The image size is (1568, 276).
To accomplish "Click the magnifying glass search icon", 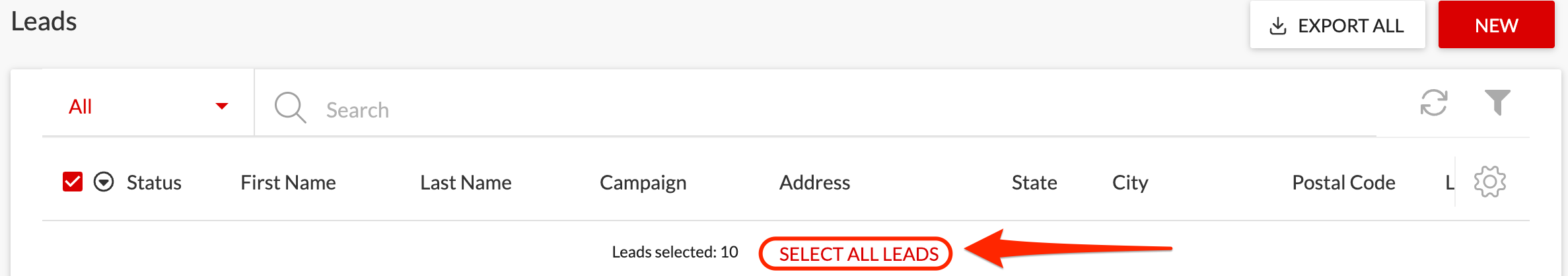I will pyautogui.click(x=290, y=107).
